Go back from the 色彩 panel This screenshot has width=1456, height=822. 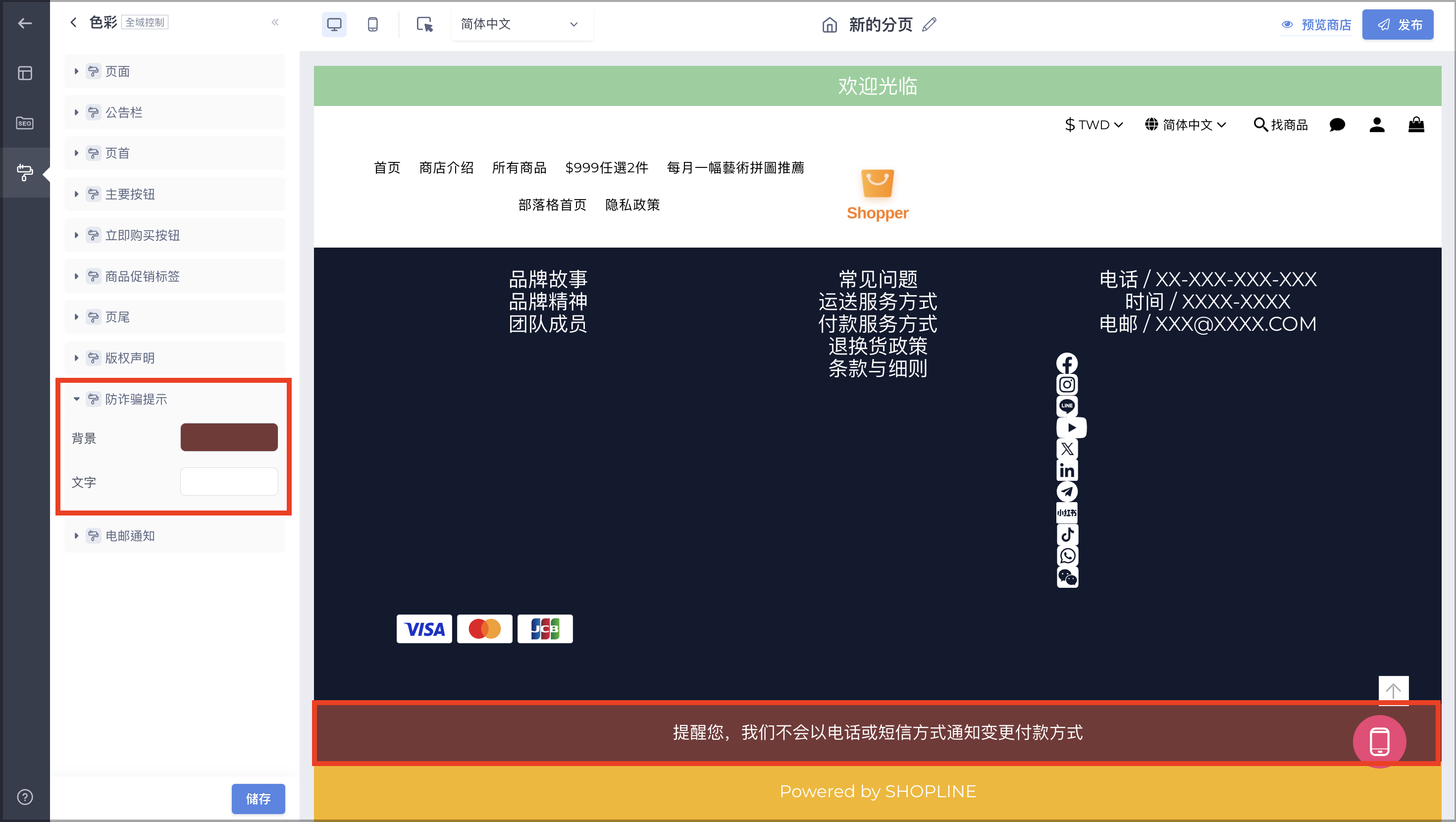73,22
